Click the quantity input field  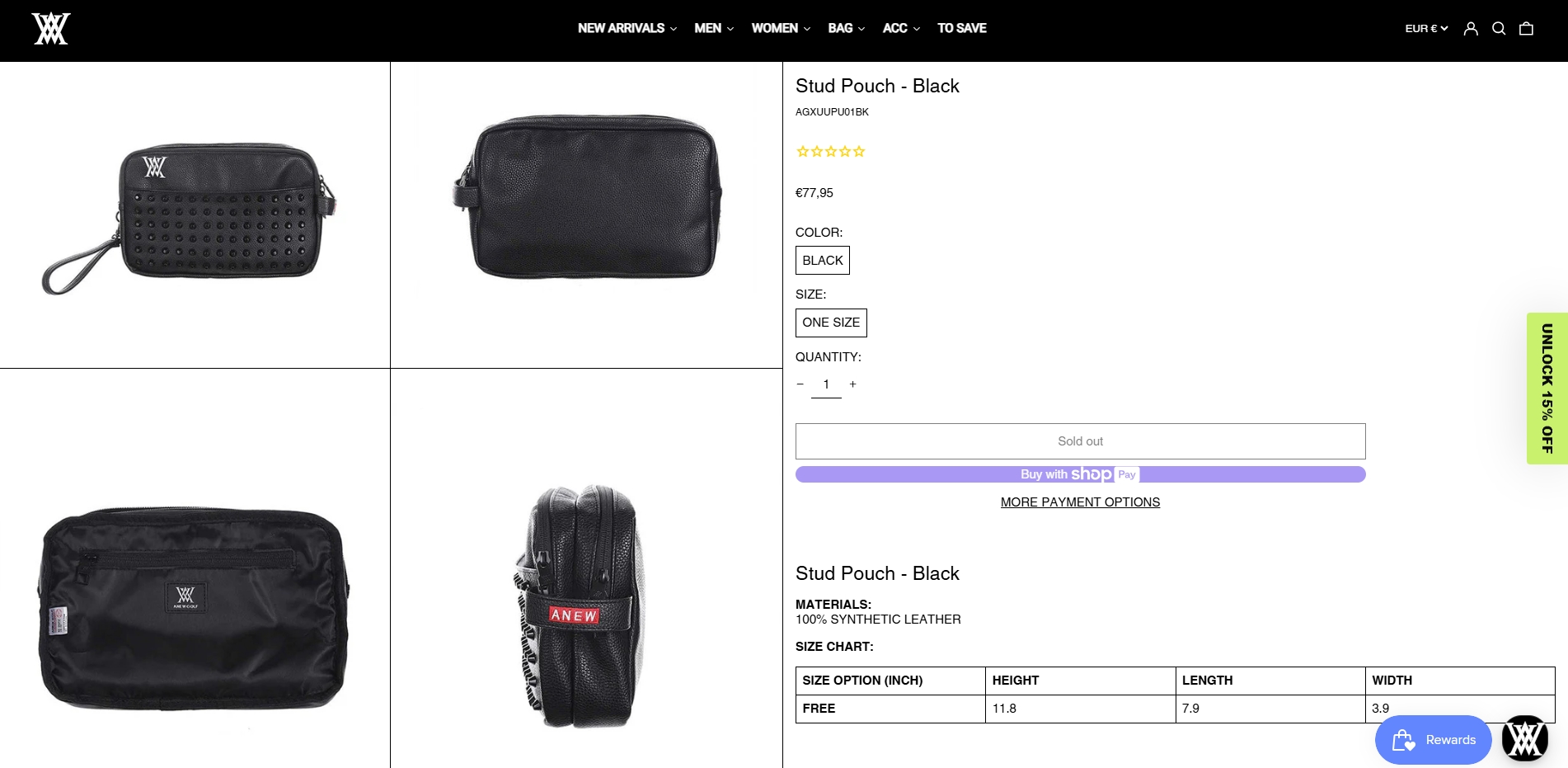click(x=826, y=384)
